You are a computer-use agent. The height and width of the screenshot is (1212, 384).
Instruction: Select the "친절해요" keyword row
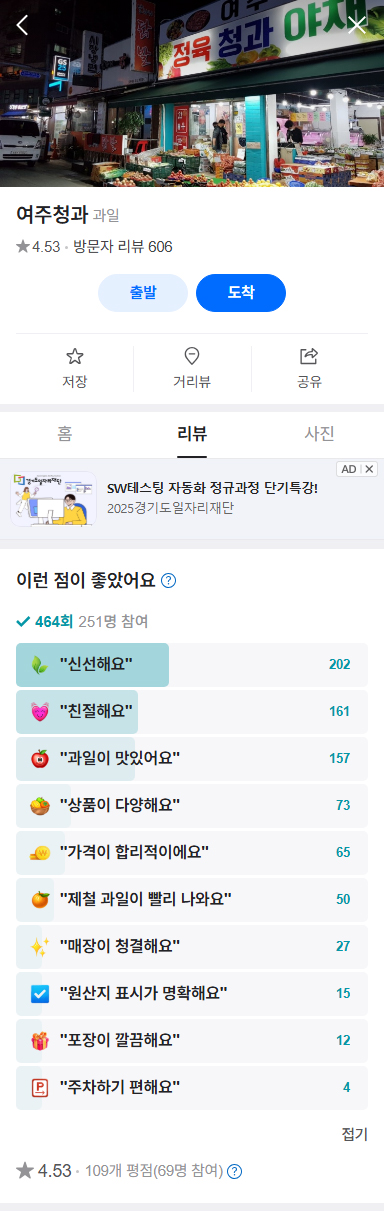(192, 712)
